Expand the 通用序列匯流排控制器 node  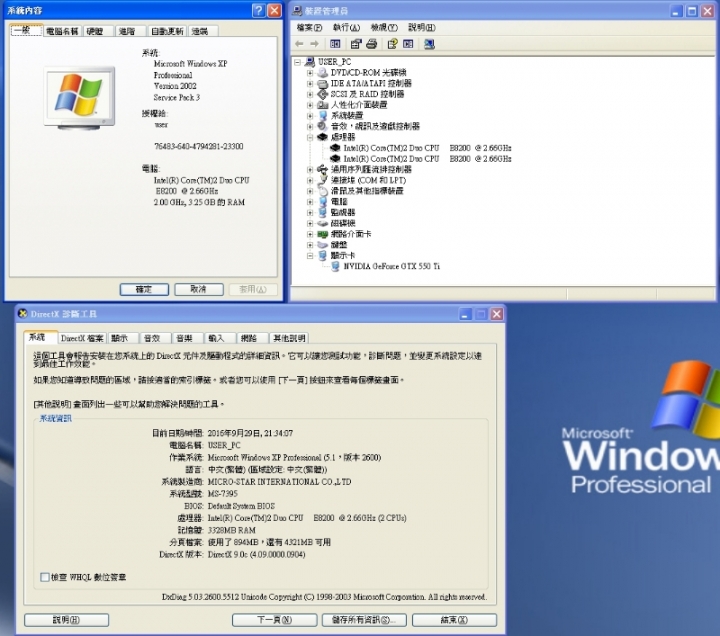pos(310,169)
